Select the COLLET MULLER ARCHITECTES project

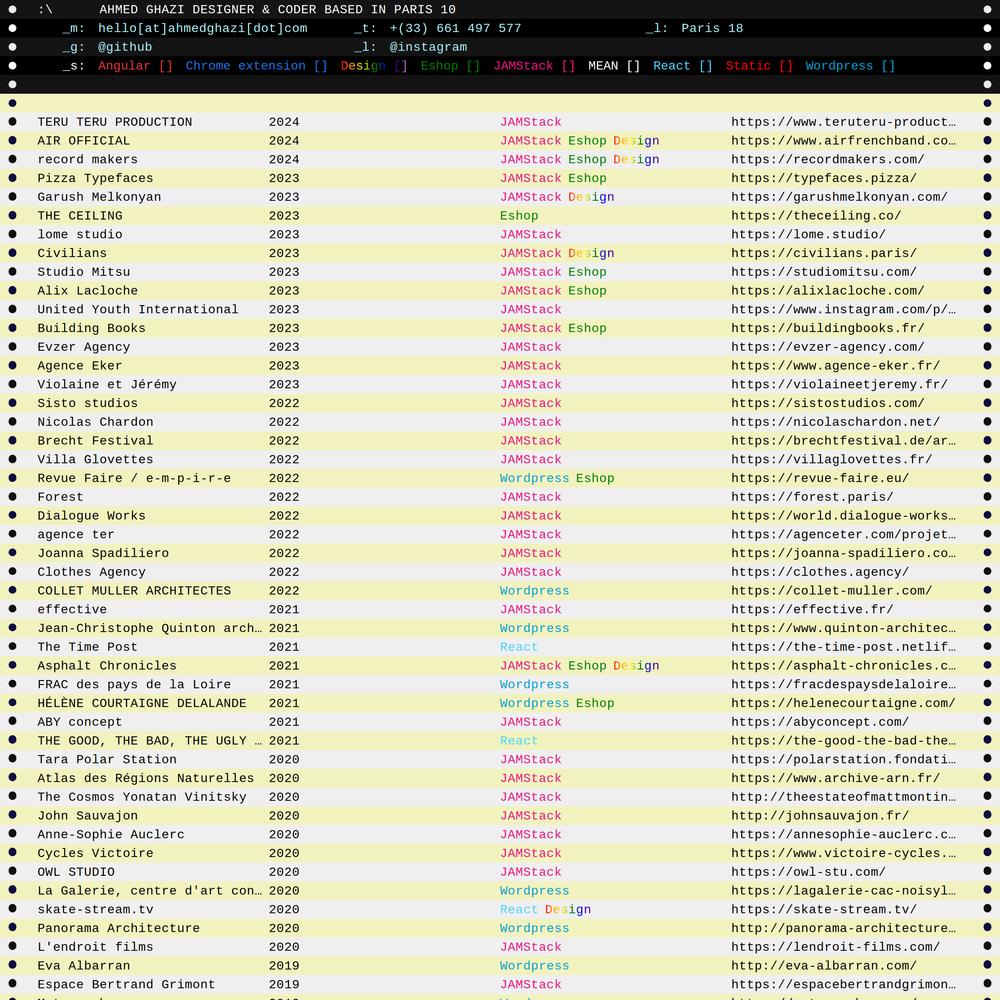[x=134, y=591]
